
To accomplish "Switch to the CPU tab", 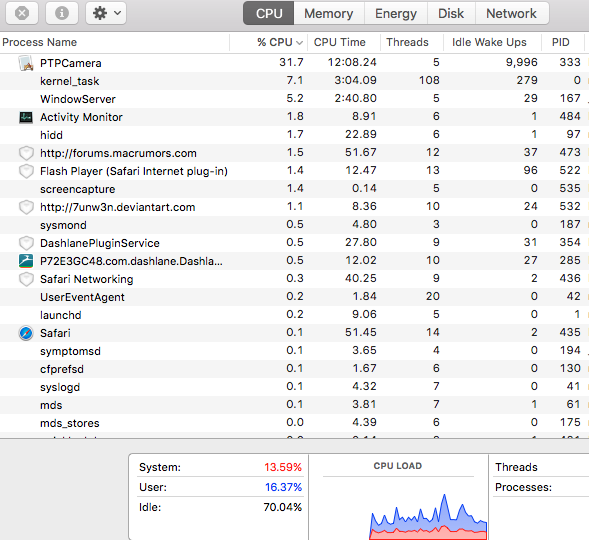I will 269,14.
